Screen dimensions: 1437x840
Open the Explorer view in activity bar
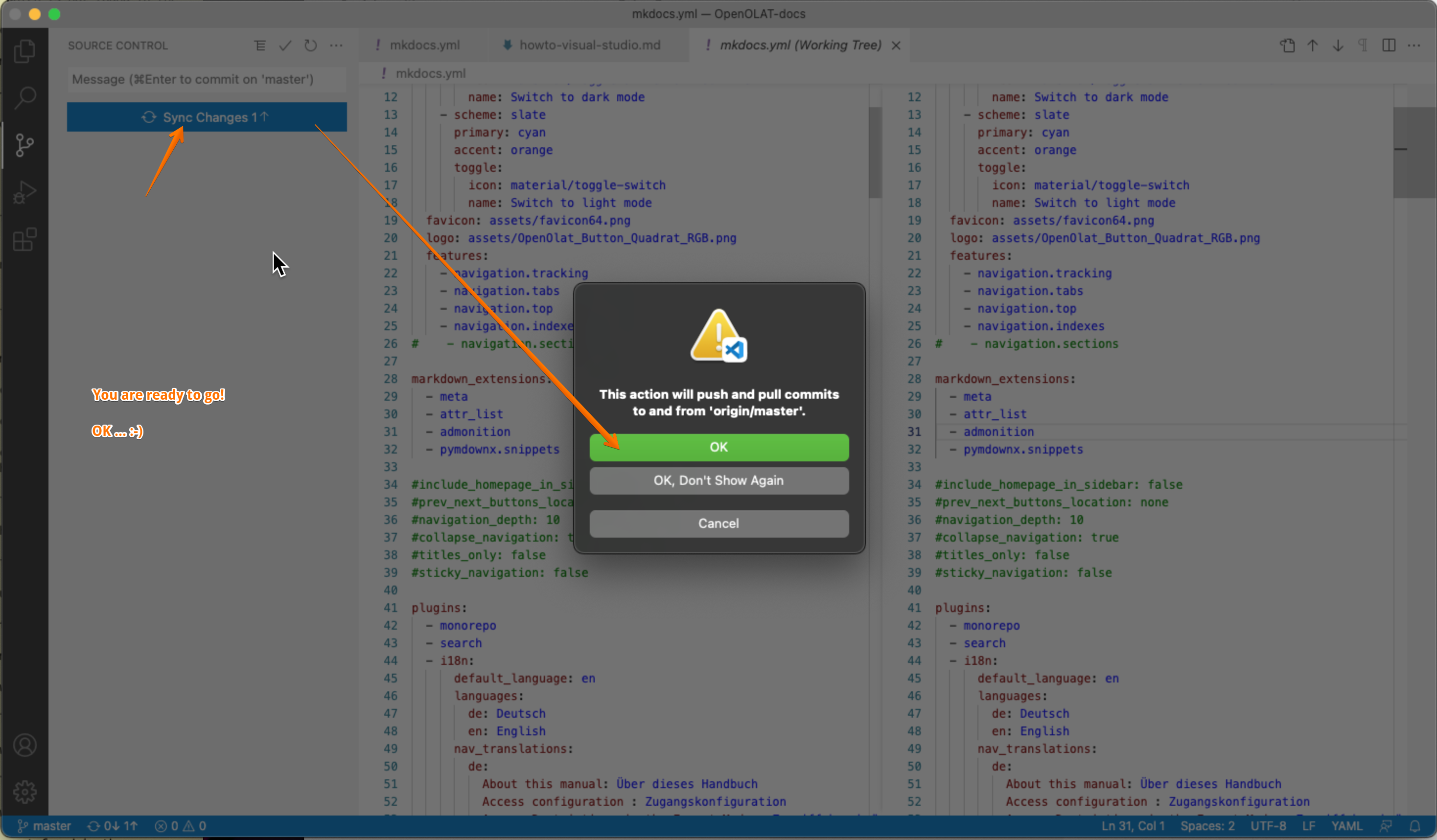click(x=24, y=51)
